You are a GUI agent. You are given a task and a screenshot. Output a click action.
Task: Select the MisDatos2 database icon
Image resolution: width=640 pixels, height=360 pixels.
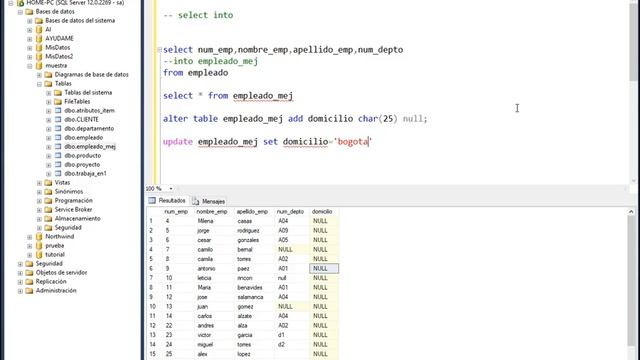39,57
